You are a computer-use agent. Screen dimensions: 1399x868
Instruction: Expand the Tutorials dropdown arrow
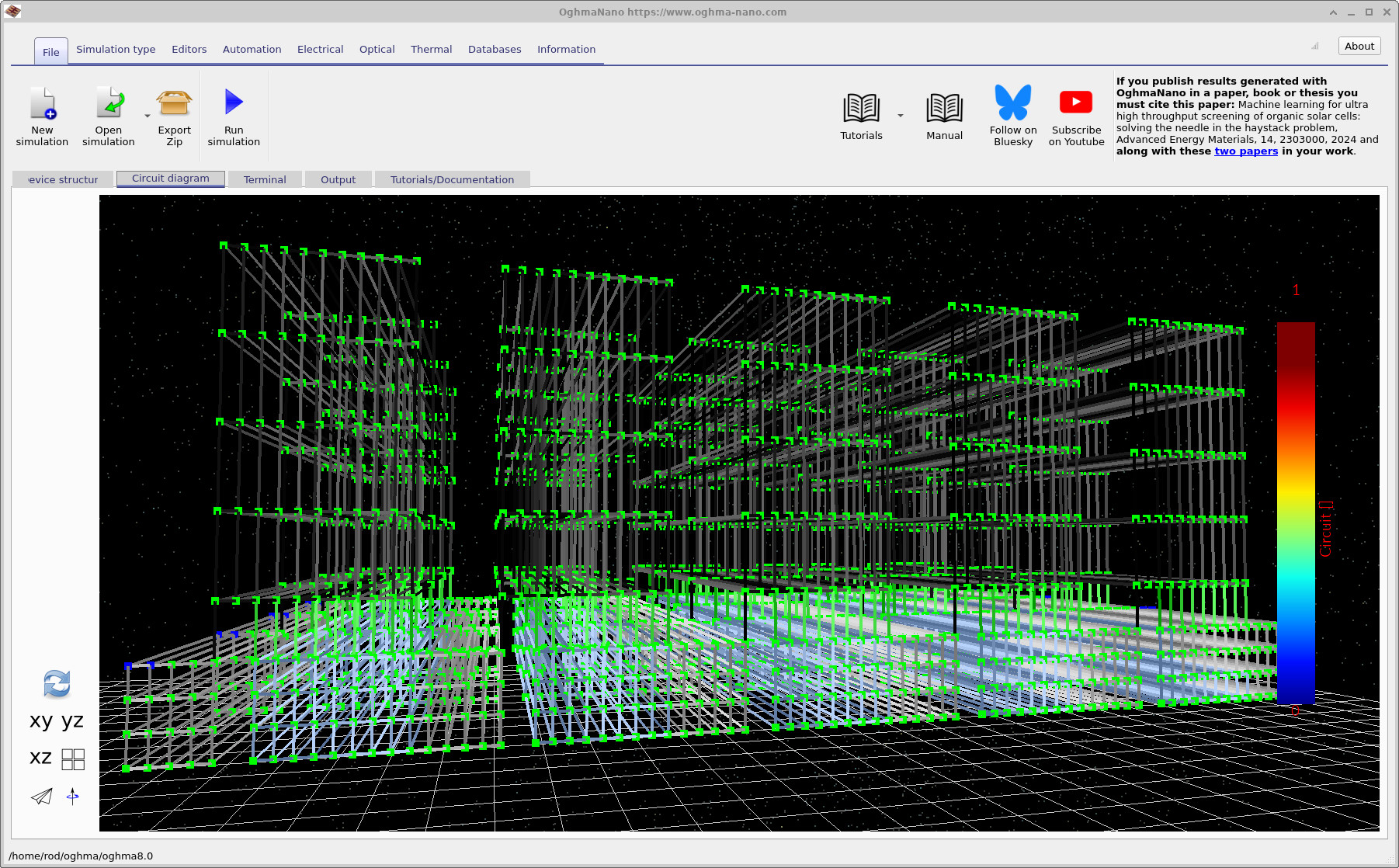(900, 115)
